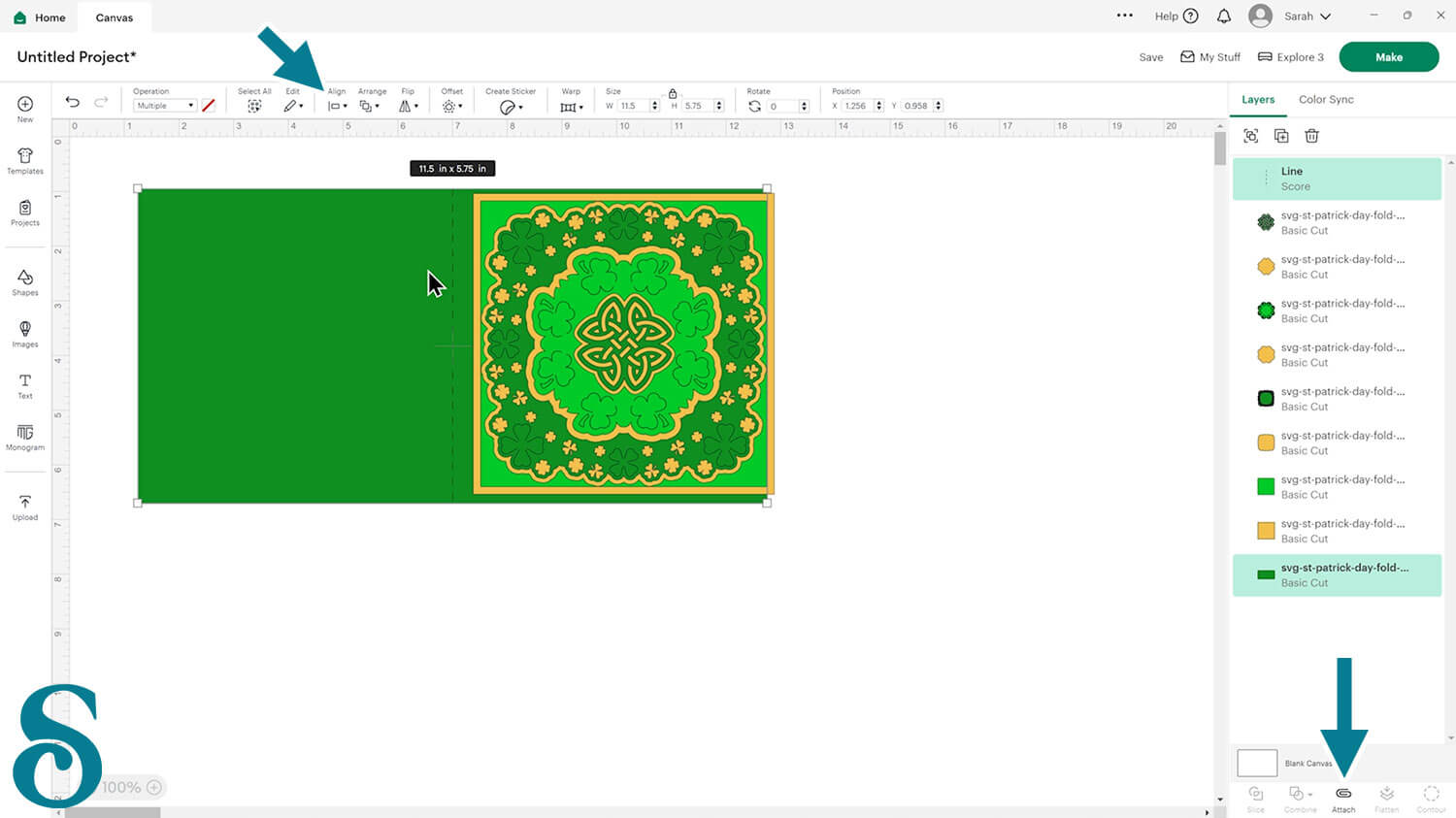Click the Flatten tool
Screen dimensions: 1456x818
pyautogui.click(x=1387, y=799)
